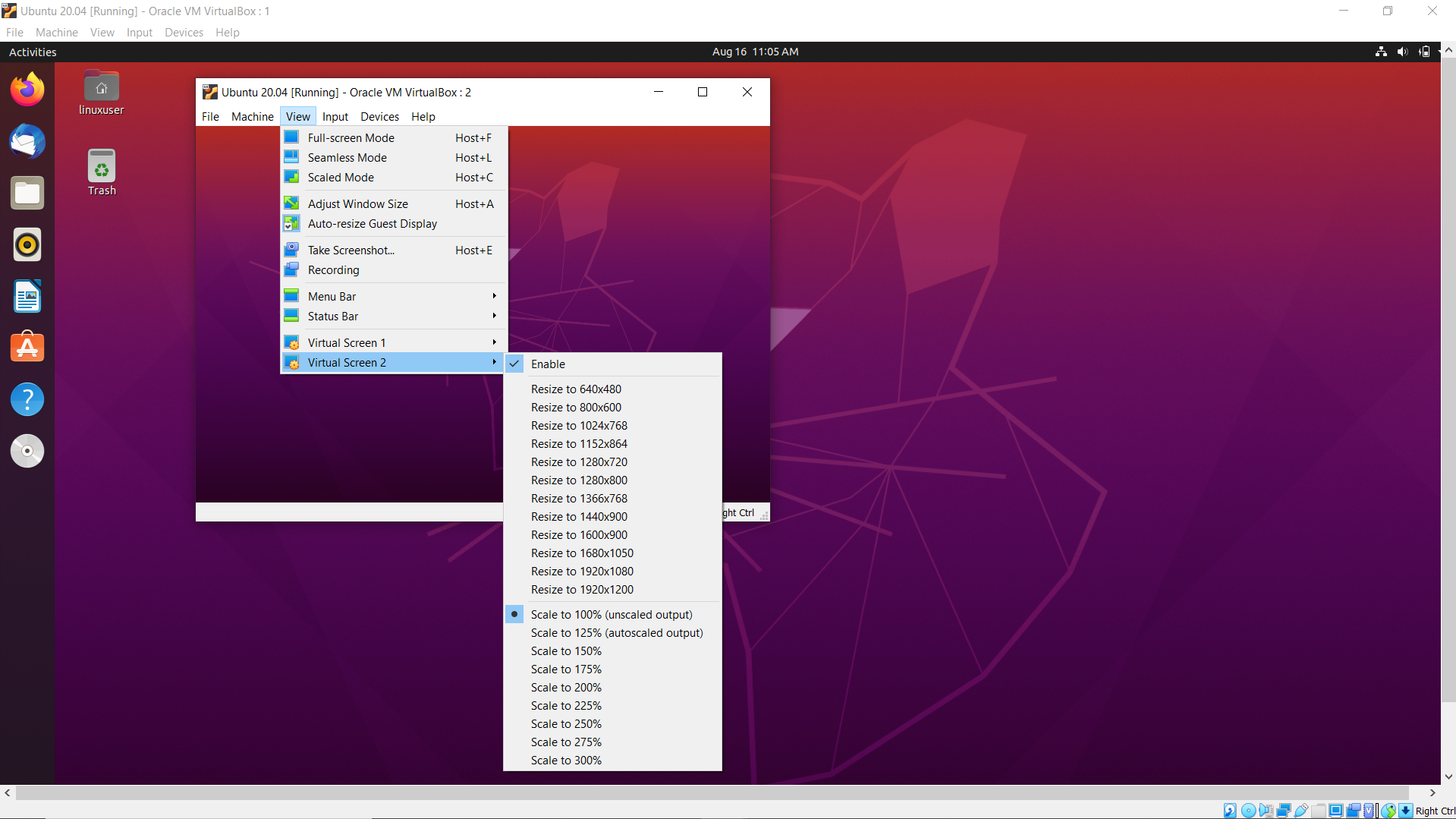
Task: Click Resize to 1024x768
Action: pyautogui.click(x=612, y=425)
